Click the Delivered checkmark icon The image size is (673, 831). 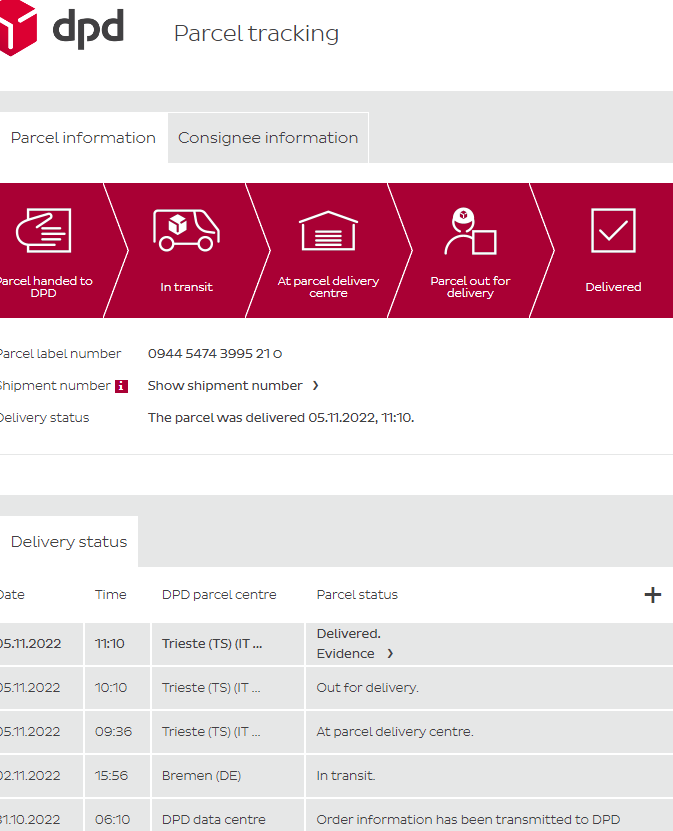click(x=613, y=231)
